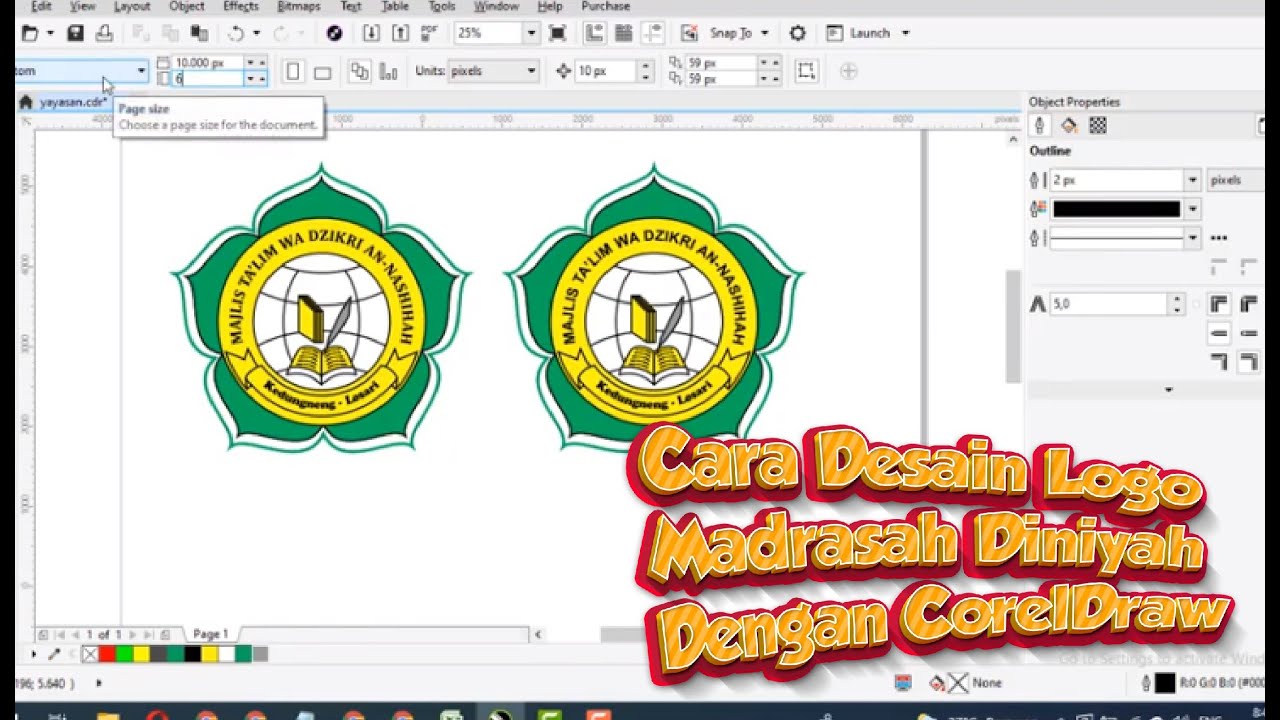Screen dimensions: 1280x720
Task: Click the vertical scrollbar of drawing window
Action: (x=1013, y=325)
